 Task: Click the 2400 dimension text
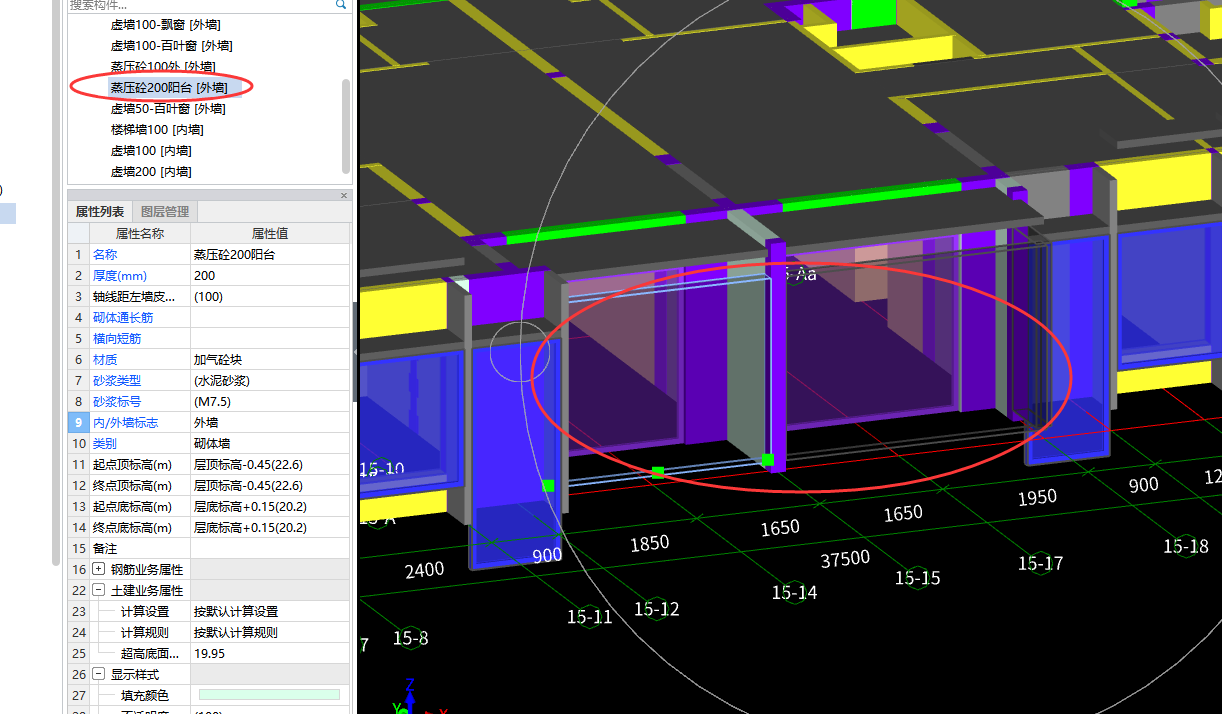pyautogui.click(x=424, y=571)
